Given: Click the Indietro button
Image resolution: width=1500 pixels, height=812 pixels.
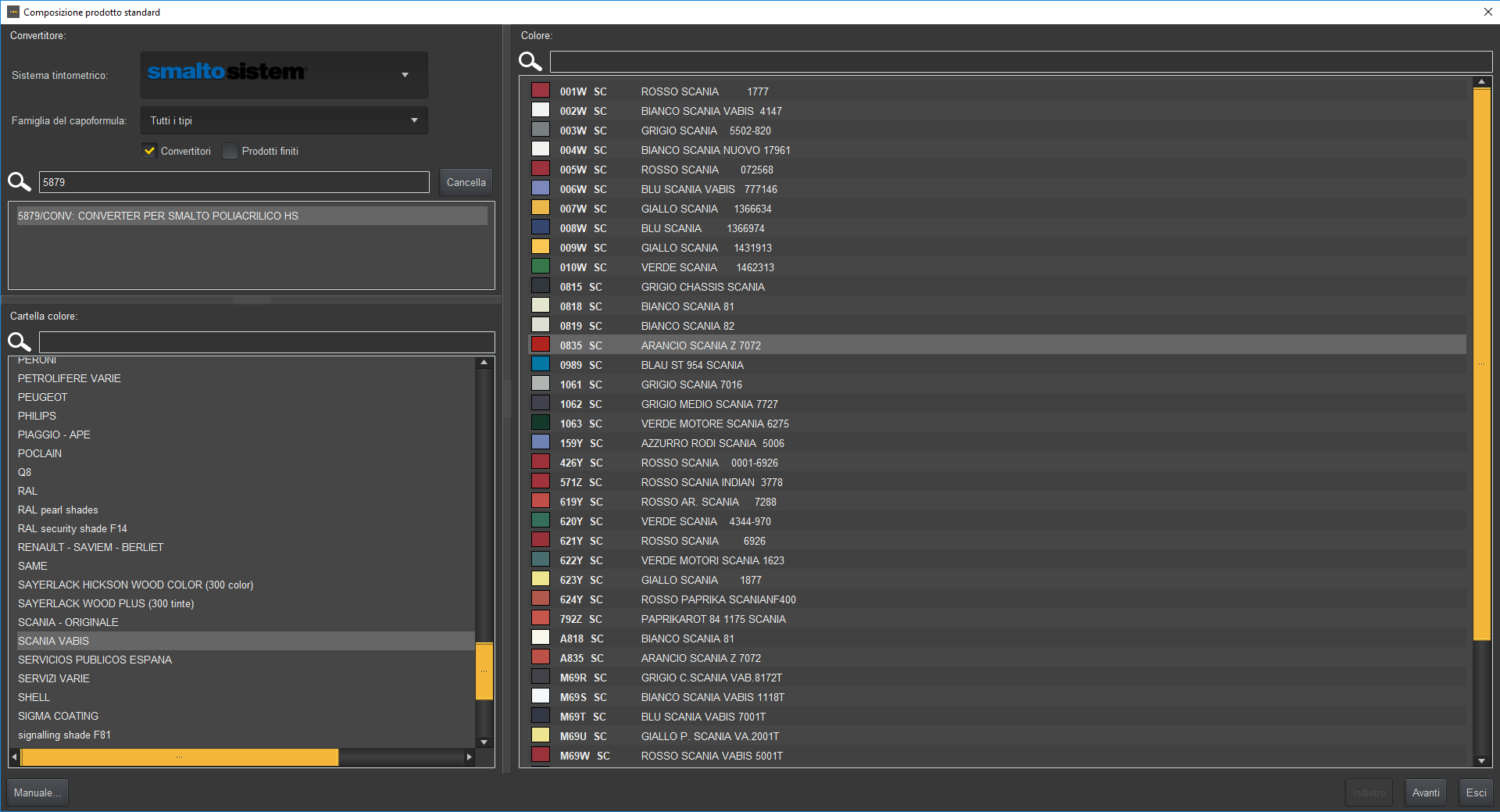Looking at the screenshot, I should pyautogui.click(x=1369, y=792).
